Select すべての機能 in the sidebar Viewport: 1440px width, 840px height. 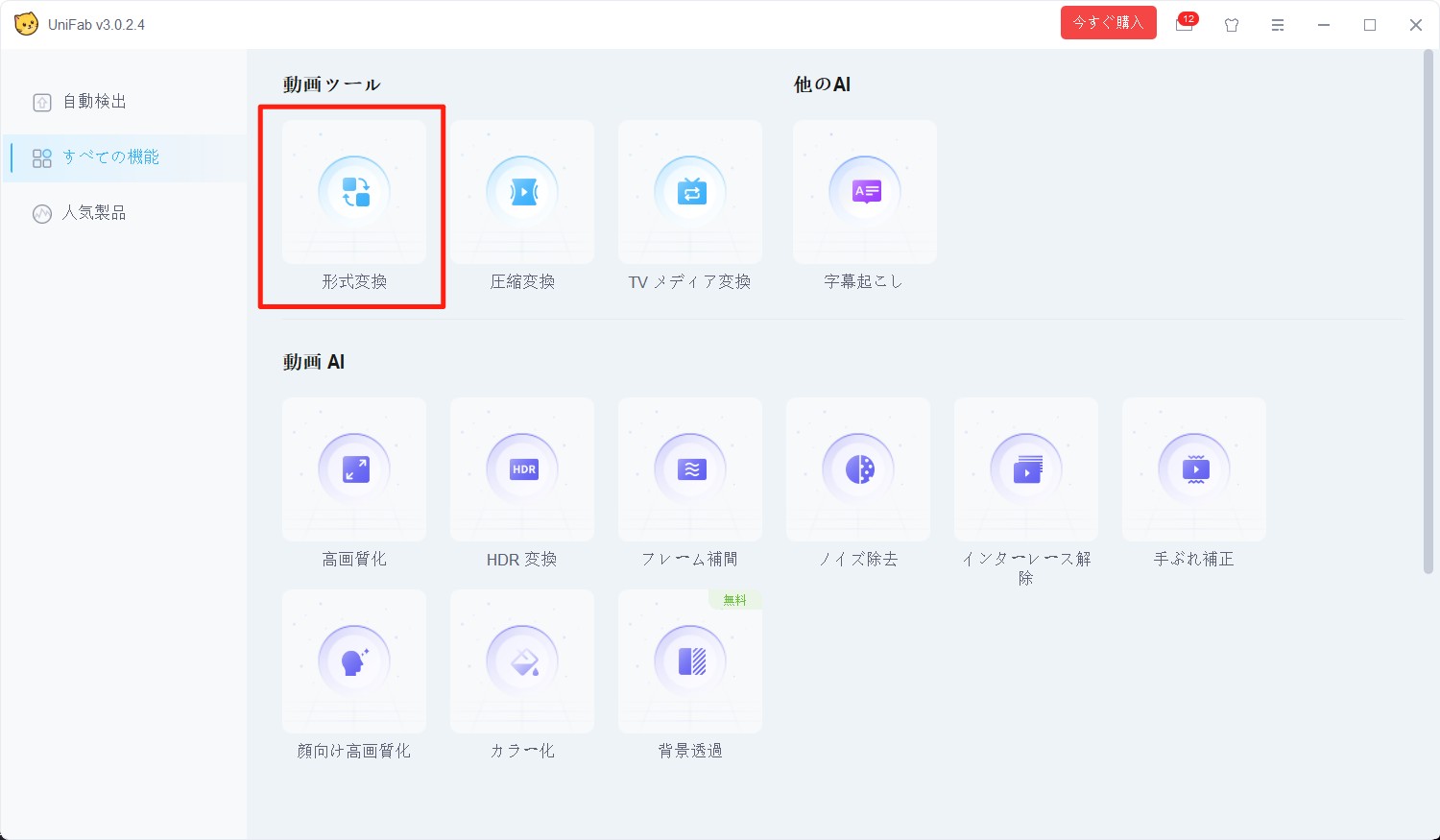pyautogui.click(x=125, y=157)
